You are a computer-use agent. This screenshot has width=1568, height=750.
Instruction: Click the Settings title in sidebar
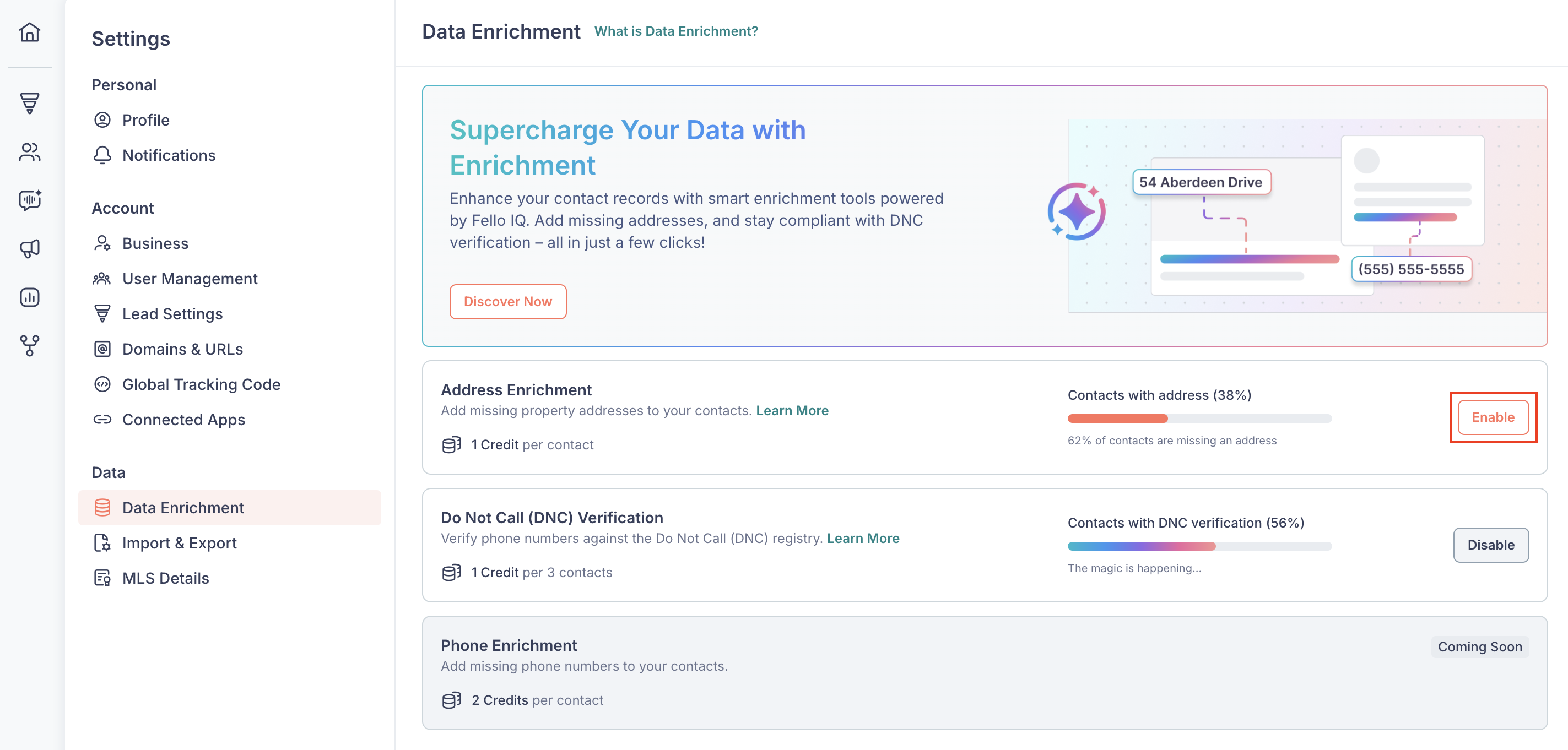pyautogui.click(x=130, y=39)
